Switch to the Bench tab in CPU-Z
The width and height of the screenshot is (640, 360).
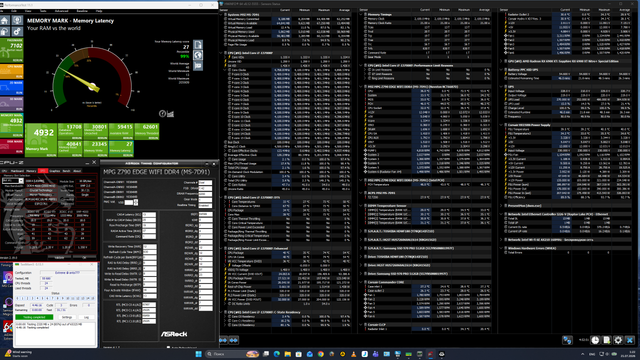(x=67, y=171)
